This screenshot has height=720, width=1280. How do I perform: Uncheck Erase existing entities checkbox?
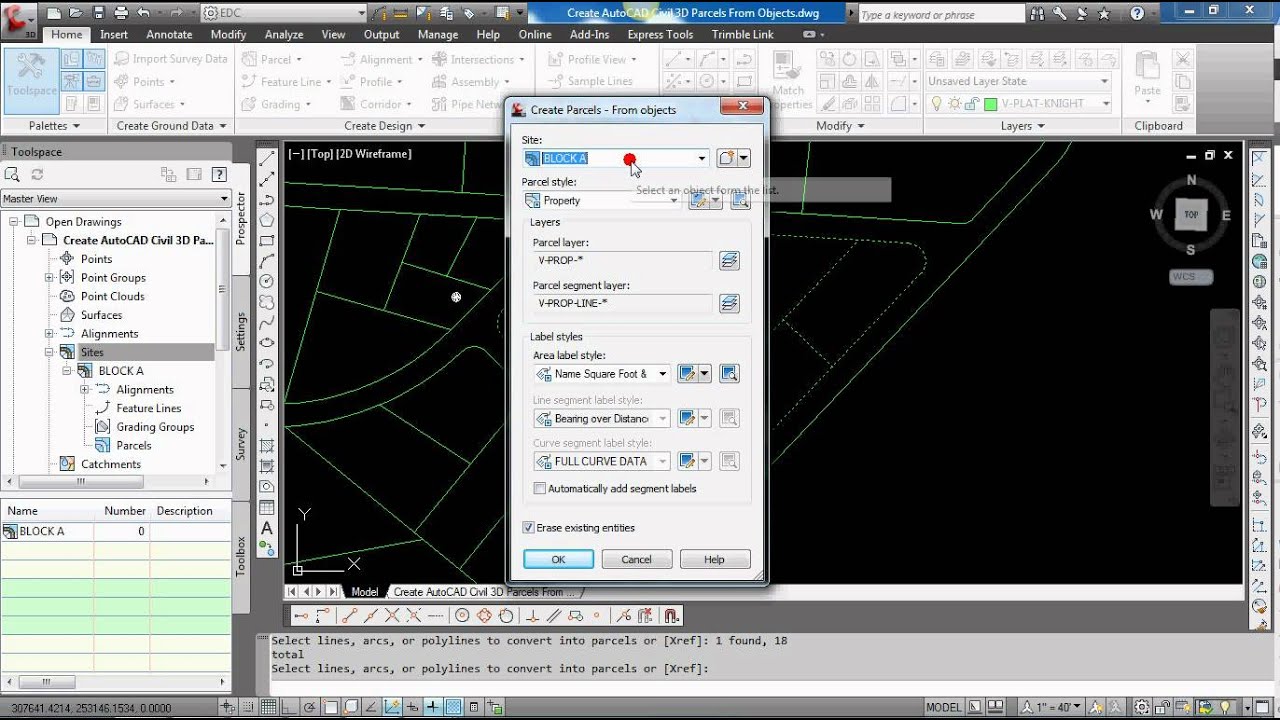coord(528,528)
